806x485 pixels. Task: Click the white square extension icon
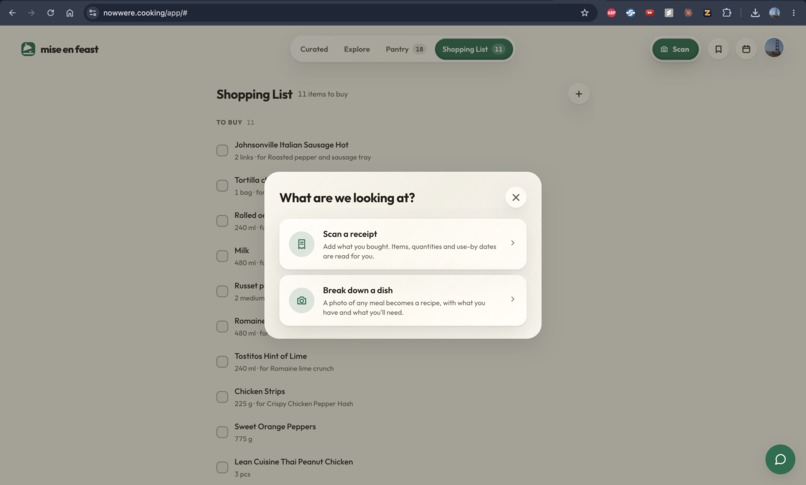tap(669, 13)
